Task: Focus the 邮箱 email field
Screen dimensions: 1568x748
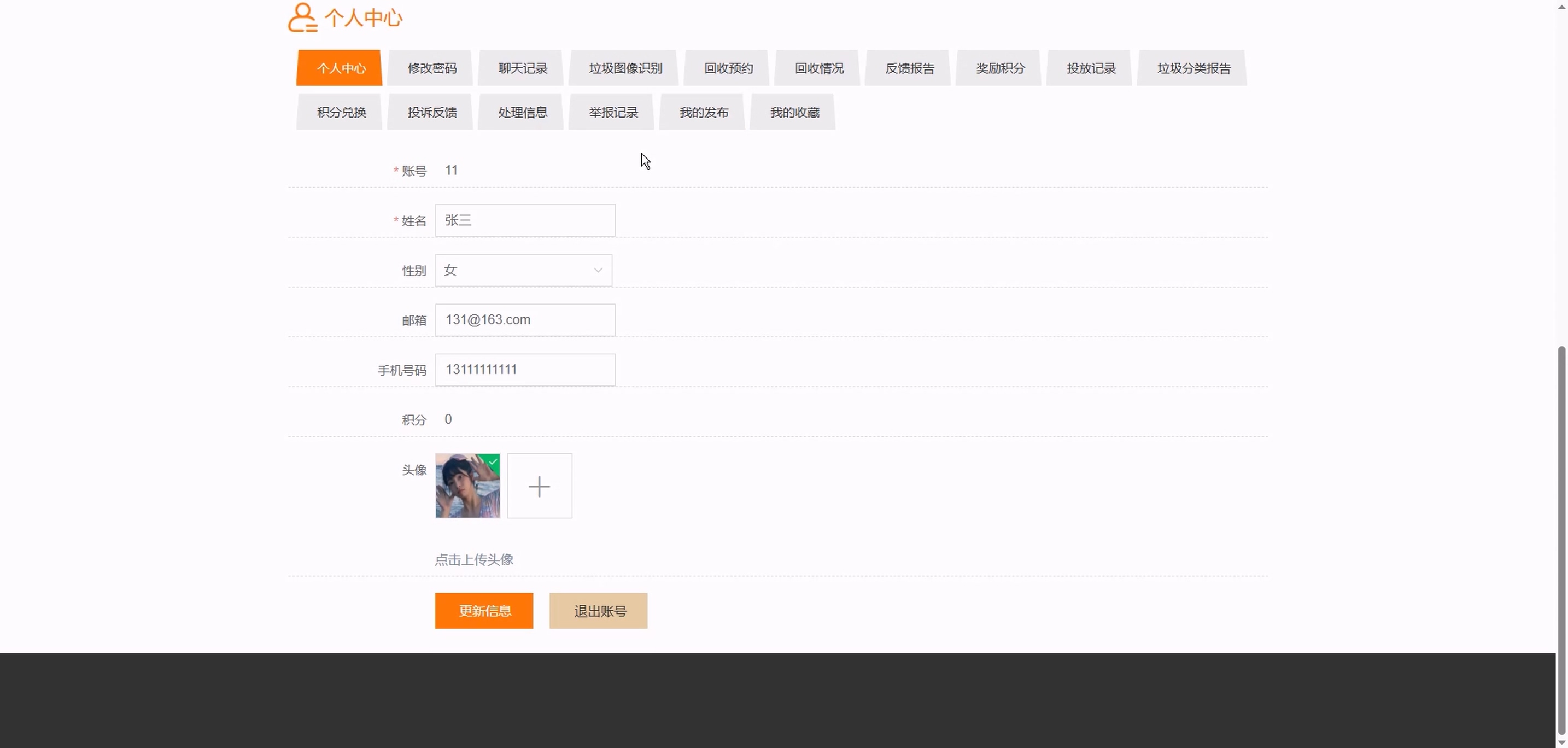Action: tap(525, 320)
